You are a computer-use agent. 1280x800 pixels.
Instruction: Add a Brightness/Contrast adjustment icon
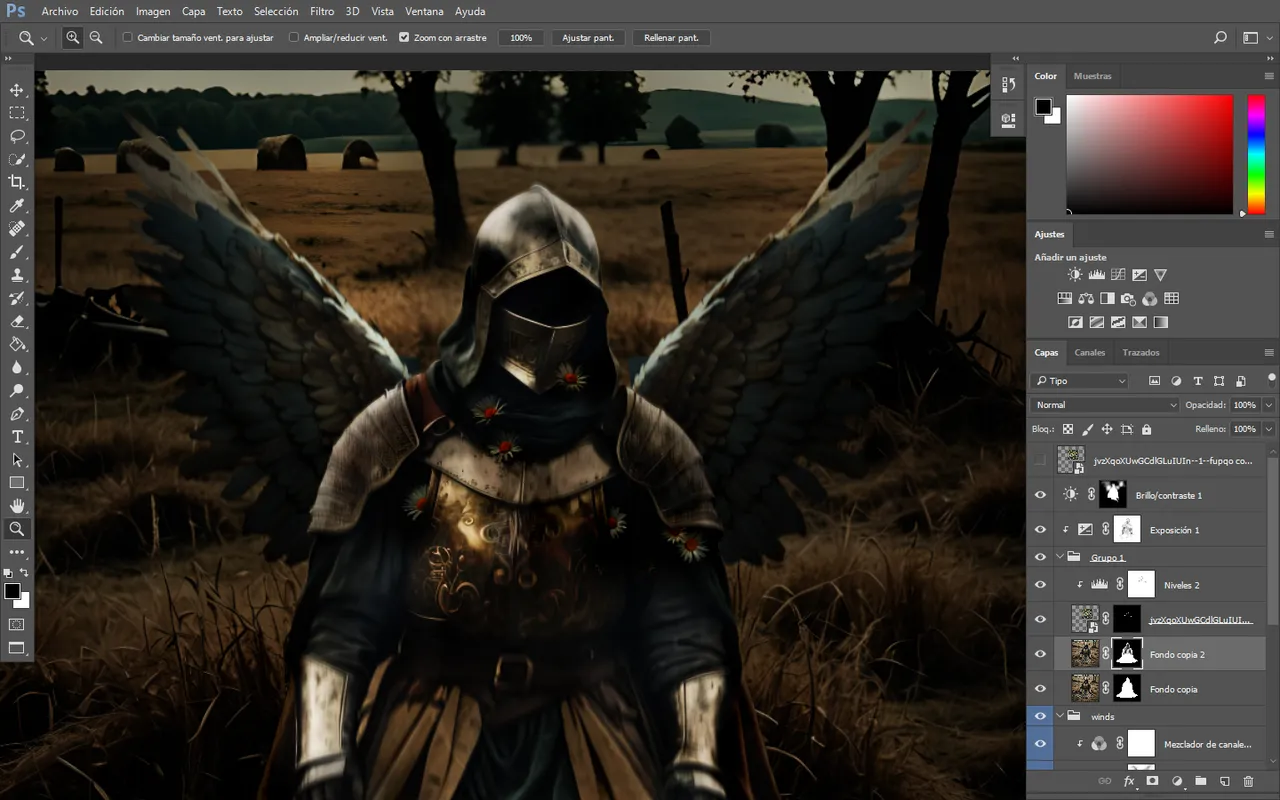tap(1074, 275)
